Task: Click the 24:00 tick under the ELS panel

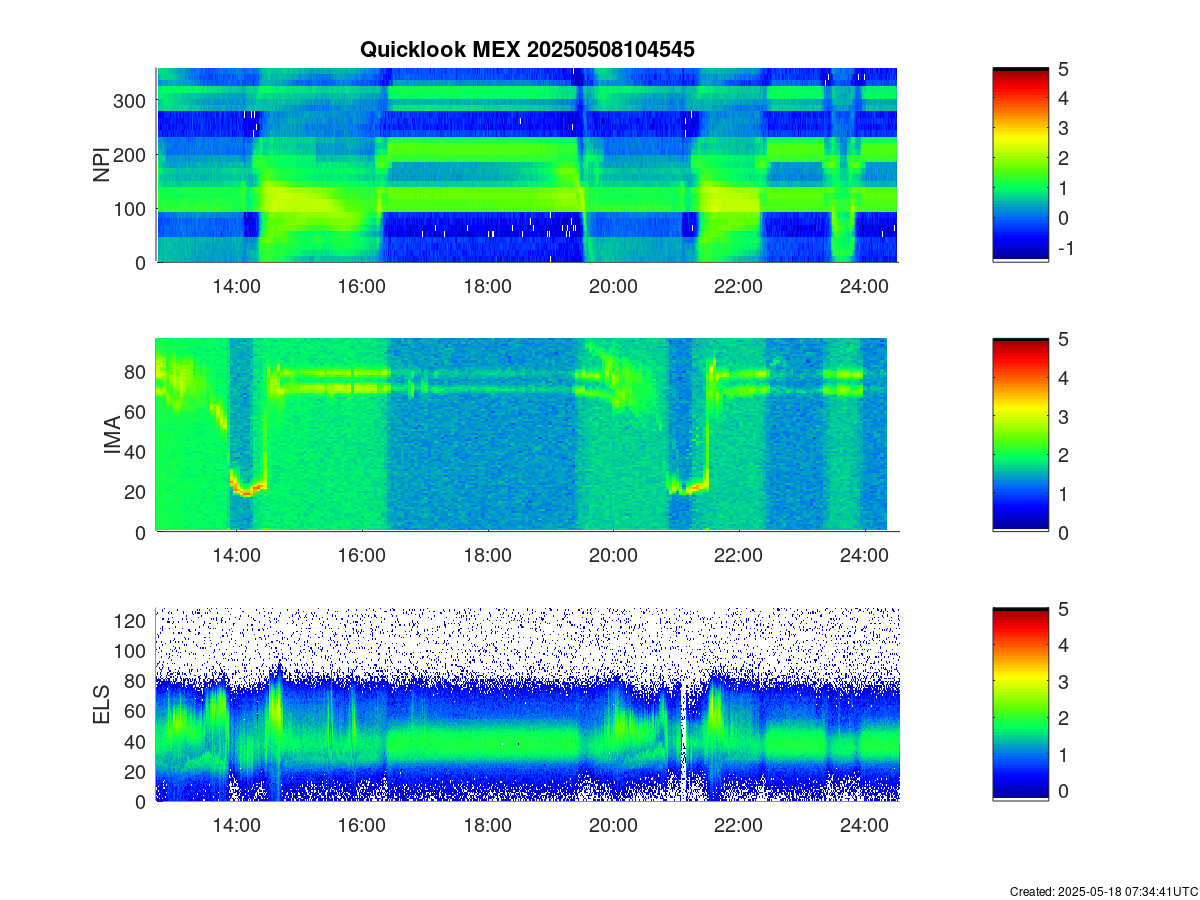Action: click(864, 826)
